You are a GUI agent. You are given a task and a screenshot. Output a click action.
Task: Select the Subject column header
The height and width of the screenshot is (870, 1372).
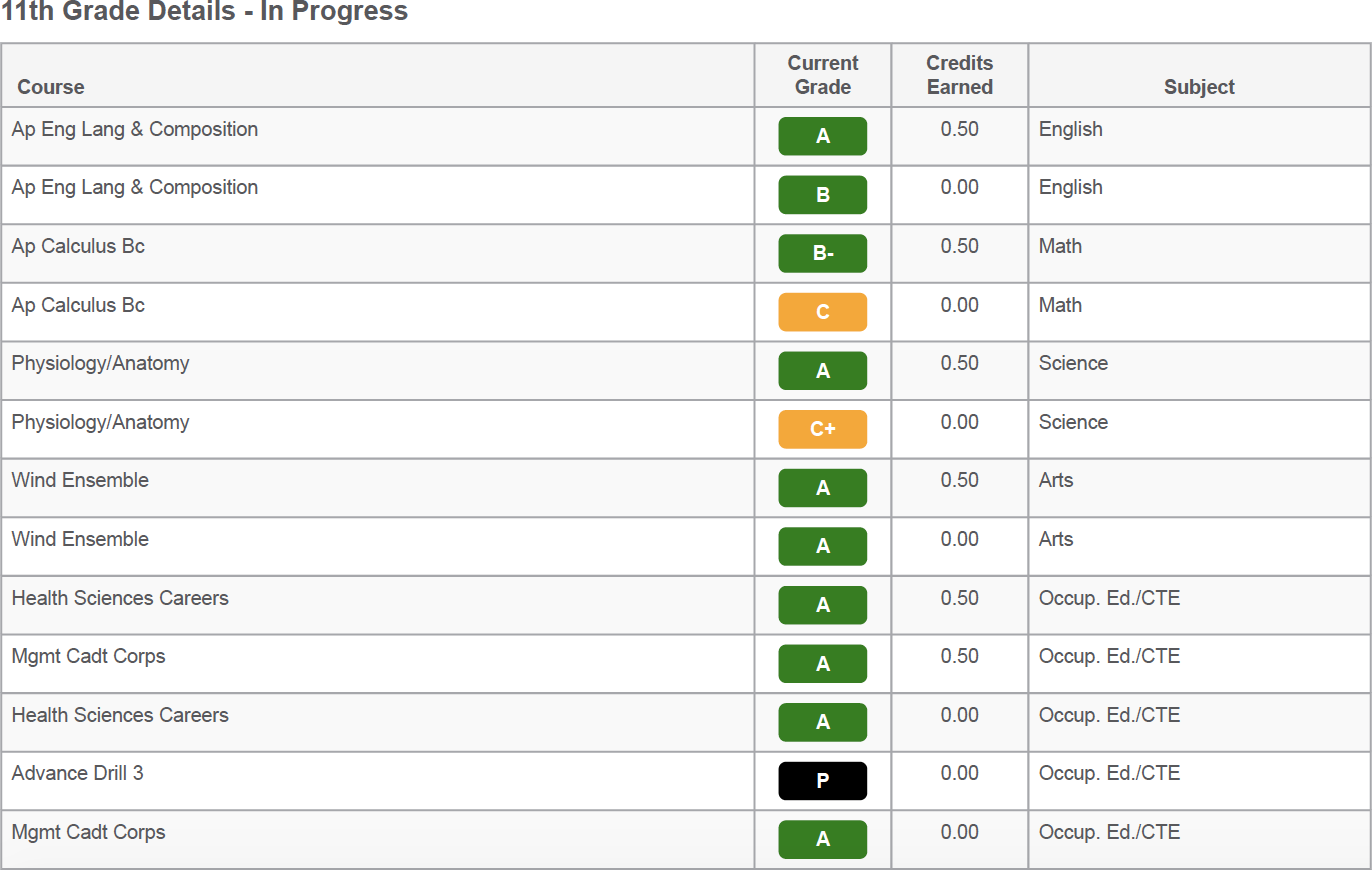(1199, 87)
